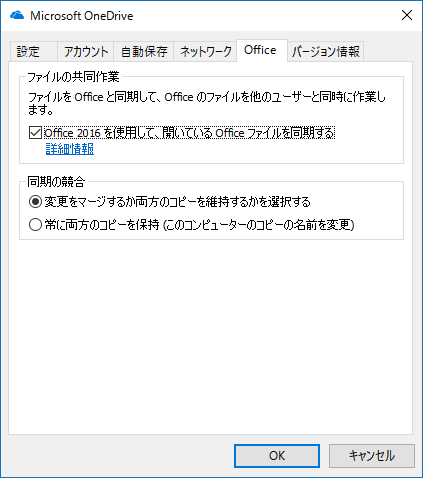Click the 同期の競合 group heading

click(x=56, y=182)
